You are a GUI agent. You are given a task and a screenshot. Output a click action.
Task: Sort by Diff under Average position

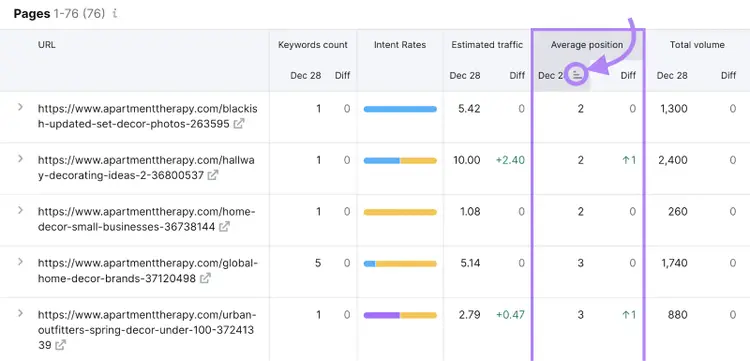(628, 76)
